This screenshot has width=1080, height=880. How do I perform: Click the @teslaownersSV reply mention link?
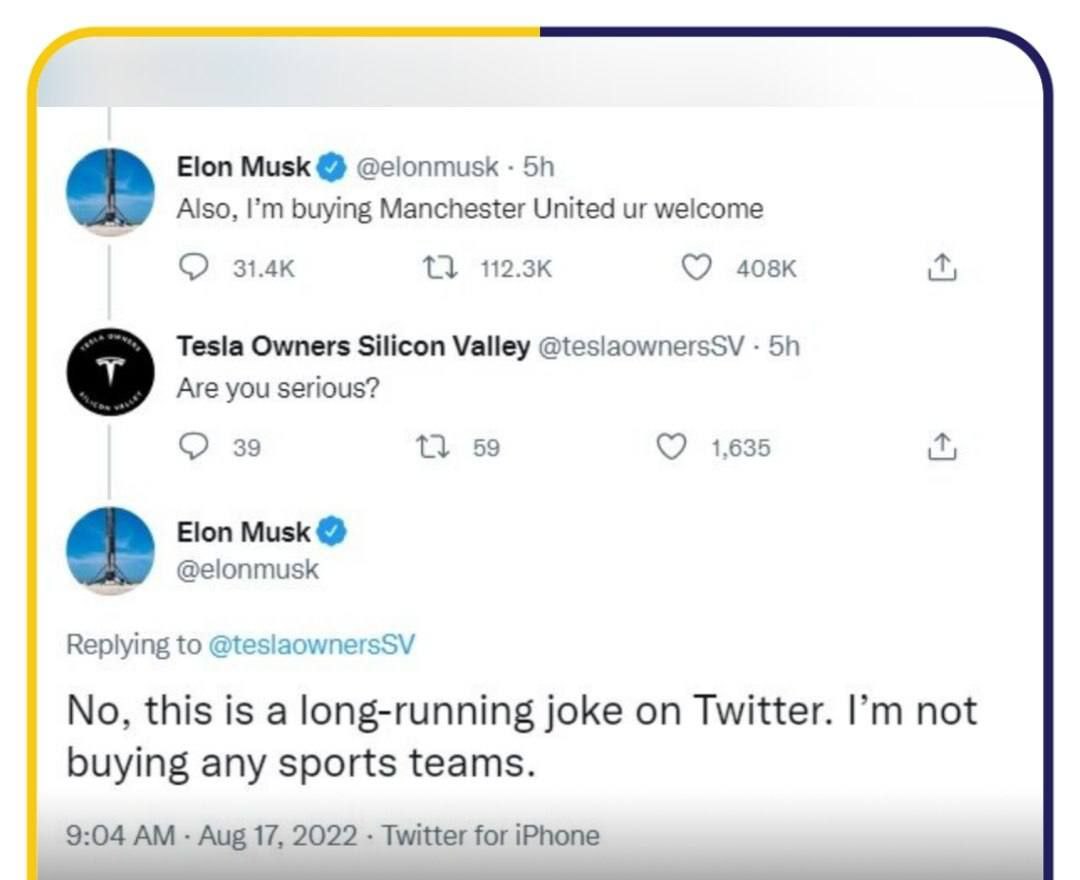[310, 645]
